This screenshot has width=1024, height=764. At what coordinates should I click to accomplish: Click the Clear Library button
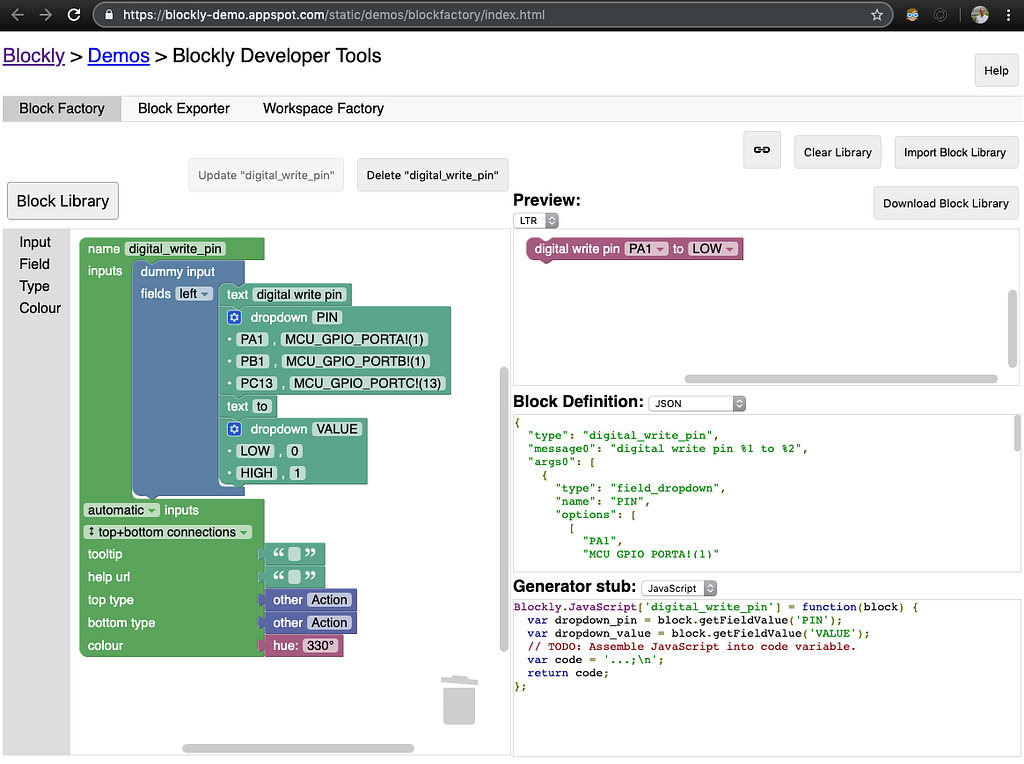[x=837, y=152]
